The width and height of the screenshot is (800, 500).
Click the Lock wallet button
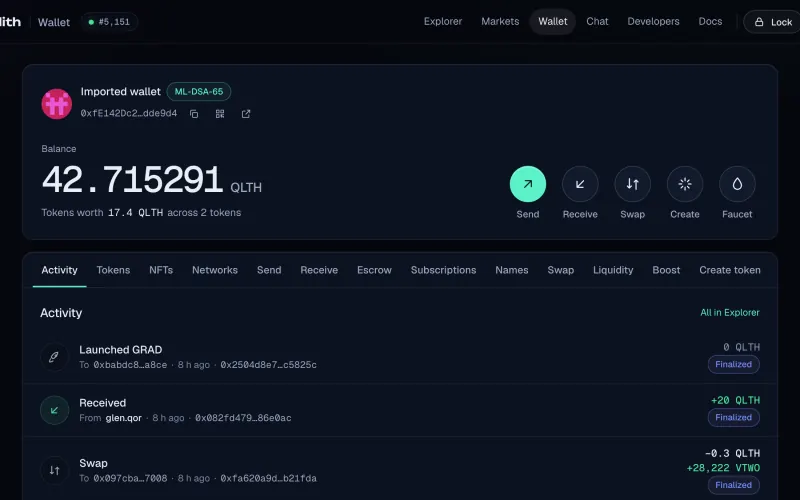pos(773,22)
